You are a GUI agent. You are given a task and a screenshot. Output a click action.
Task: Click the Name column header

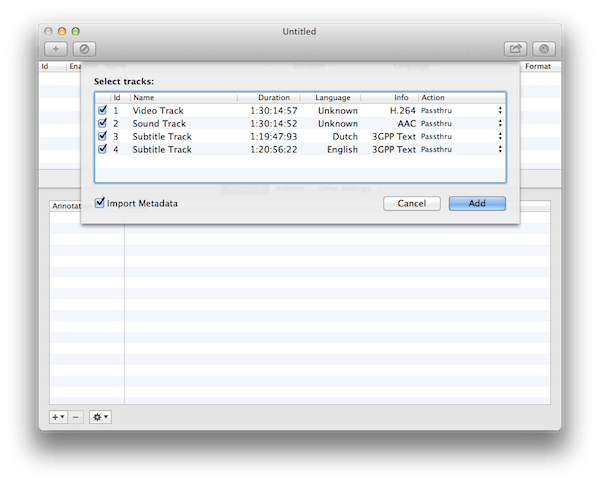(x=184, y=98)
